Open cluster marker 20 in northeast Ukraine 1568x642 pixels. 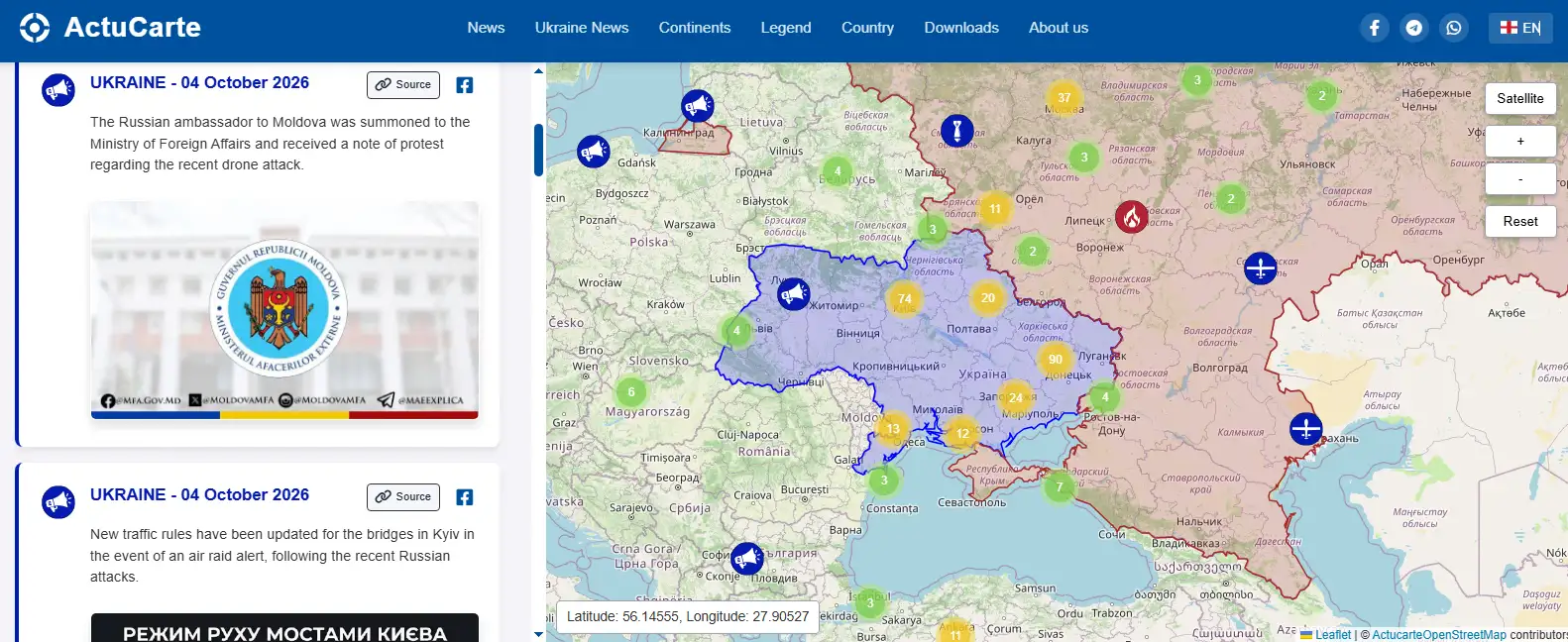pos(988,297)
